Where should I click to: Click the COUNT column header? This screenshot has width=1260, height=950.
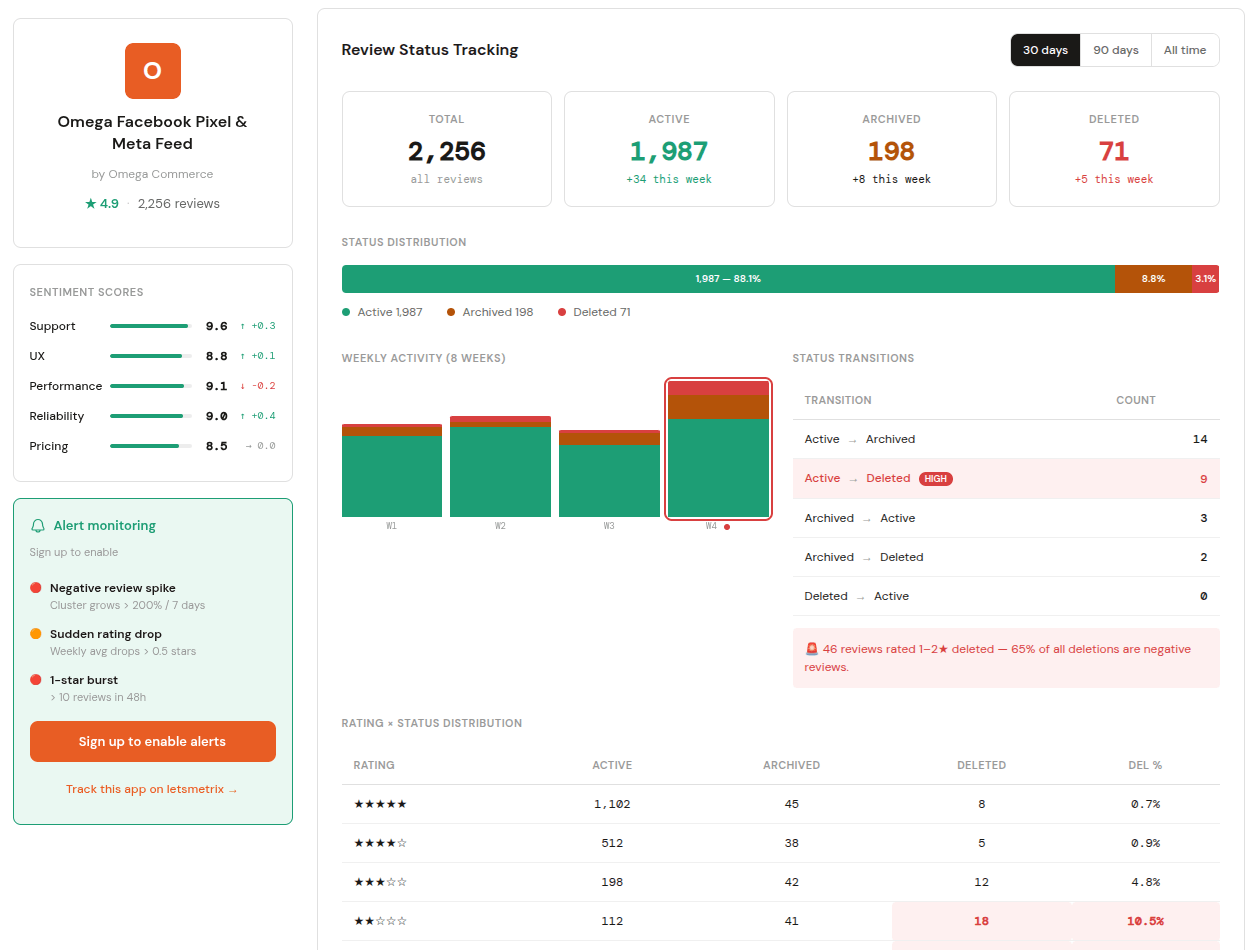(x=1136, y=400)
